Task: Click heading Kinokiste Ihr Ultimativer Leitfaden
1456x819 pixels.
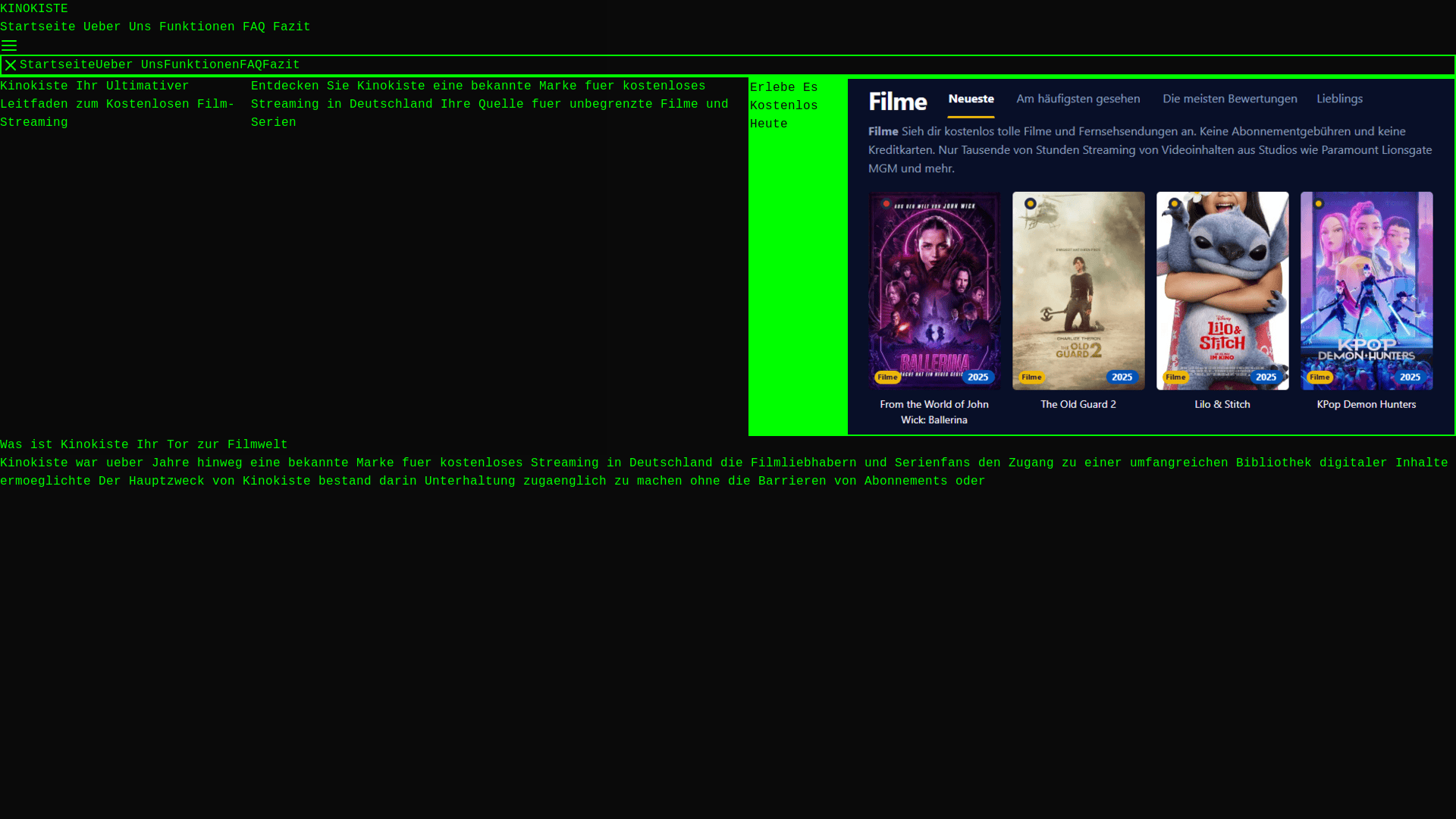Action: click(118, 105)
